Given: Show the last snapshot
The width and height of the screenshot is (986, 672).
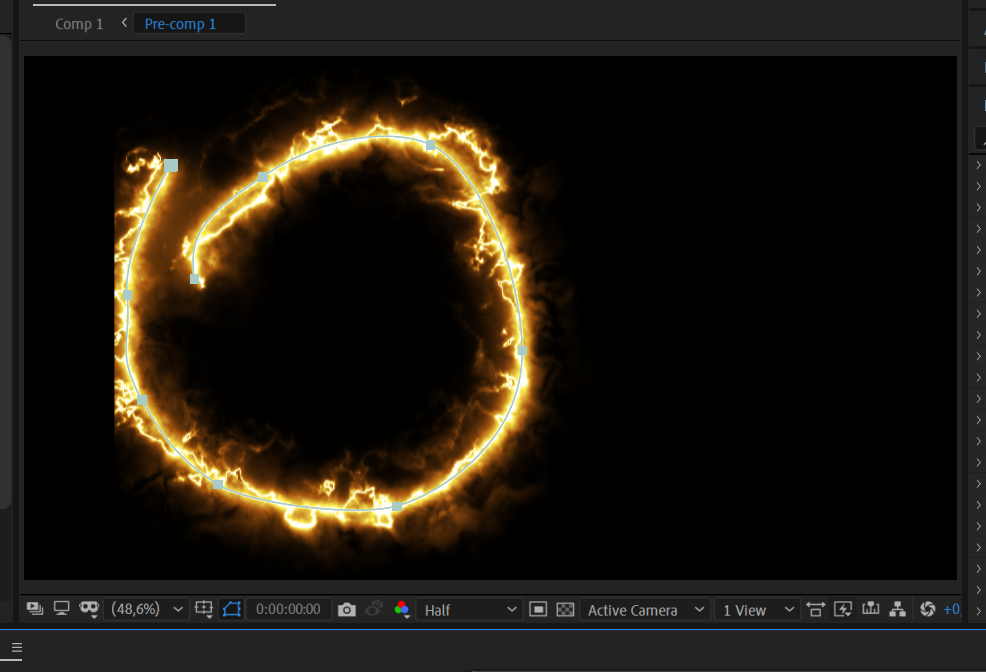Looking at the screenshot, I should [x=373, y=608].
